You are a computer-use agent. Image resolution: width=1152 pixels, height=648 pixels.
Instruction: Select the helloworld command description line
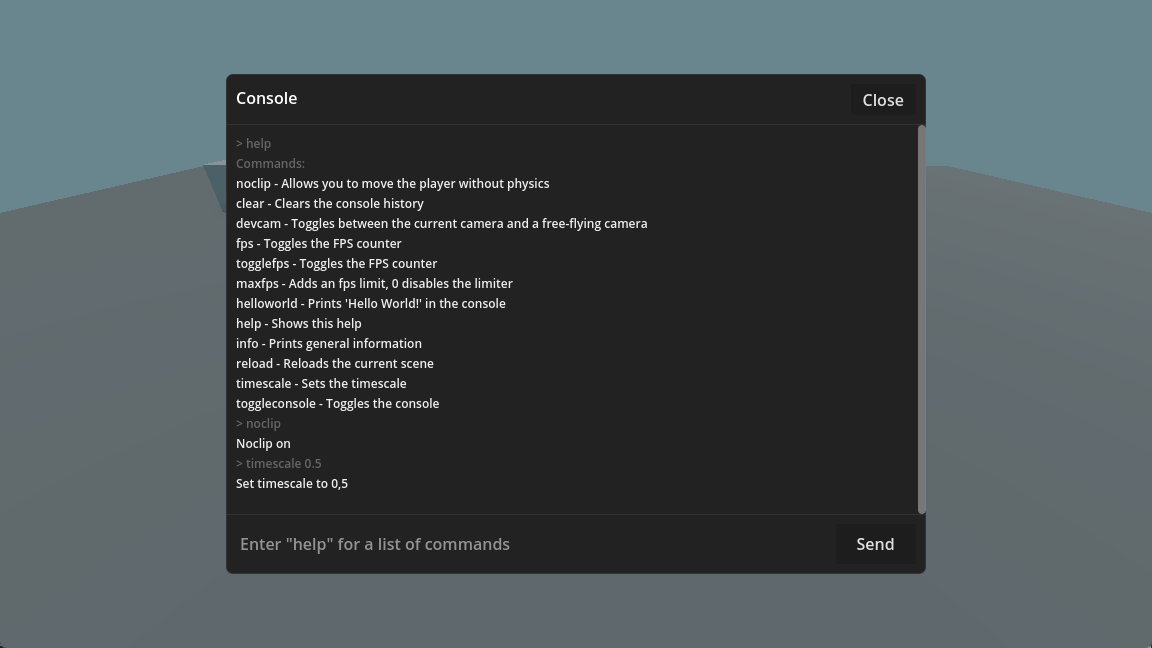pyautogui.click(x=370, y=303)
